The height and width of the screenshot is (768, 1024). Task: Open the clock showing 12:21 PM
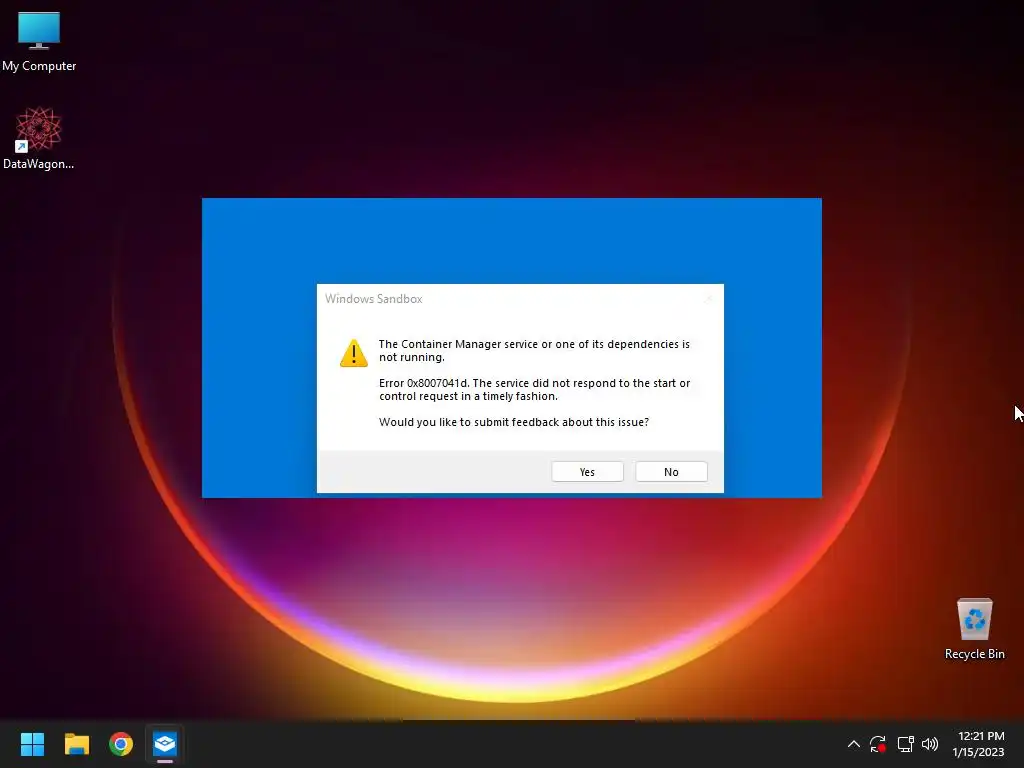pyautogui.click(x=978, y=744)
